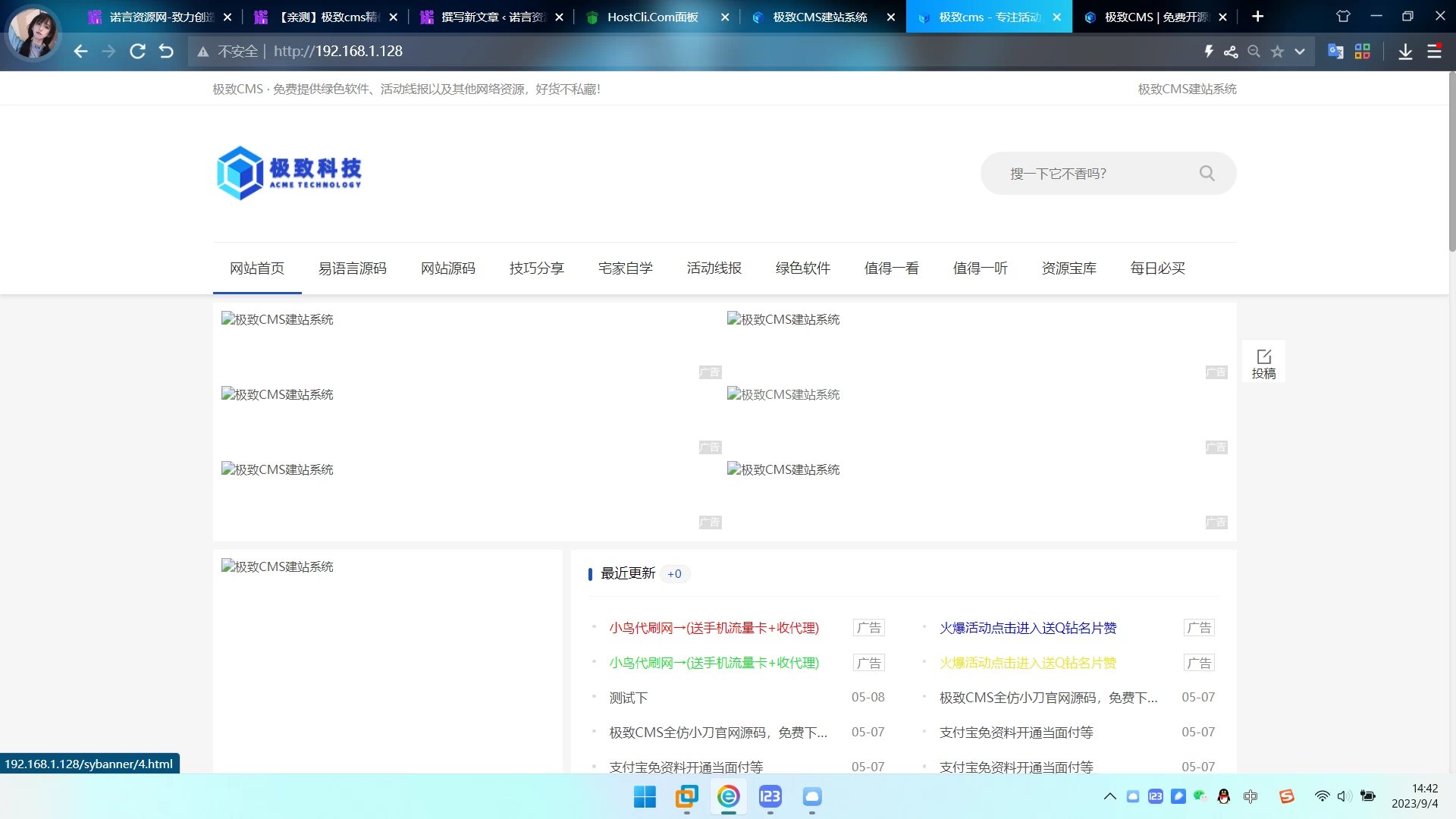This screenshot has height=819, width=1456.
Task: Open the 123 app taskbar icon
Action: tap(770, 796)
